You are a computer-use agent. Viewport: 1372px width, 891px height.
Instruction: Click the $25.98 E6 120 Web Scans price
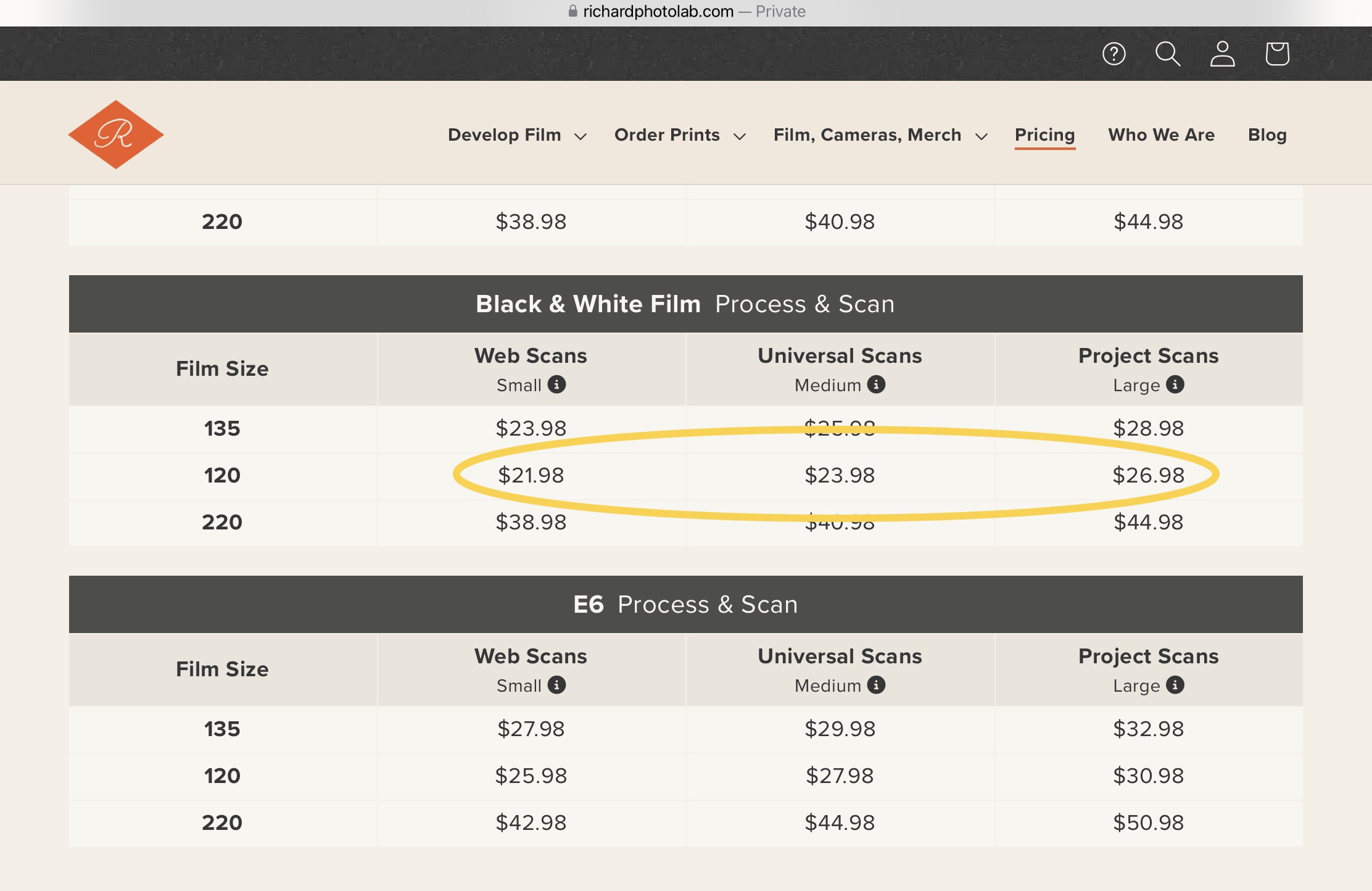tap(531, 776)
